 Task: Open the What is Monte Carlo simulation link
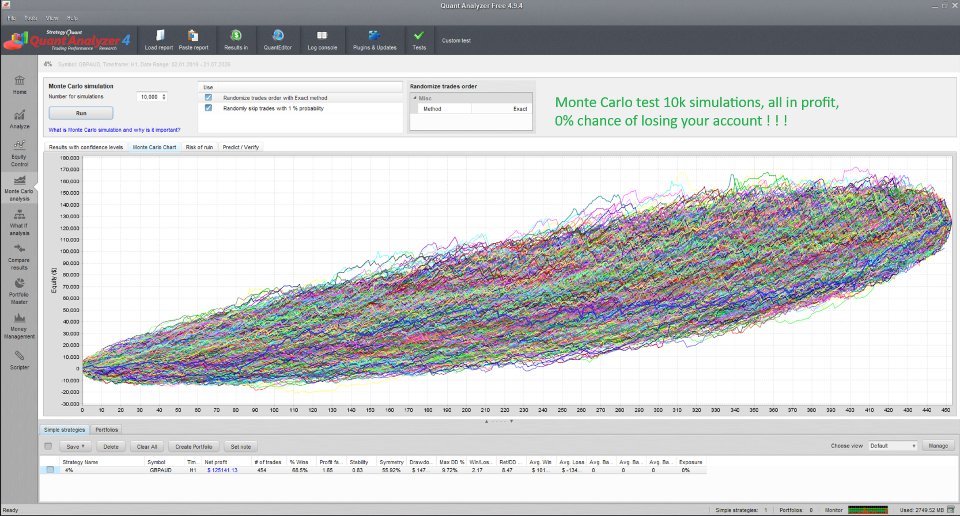coord(114,130)
